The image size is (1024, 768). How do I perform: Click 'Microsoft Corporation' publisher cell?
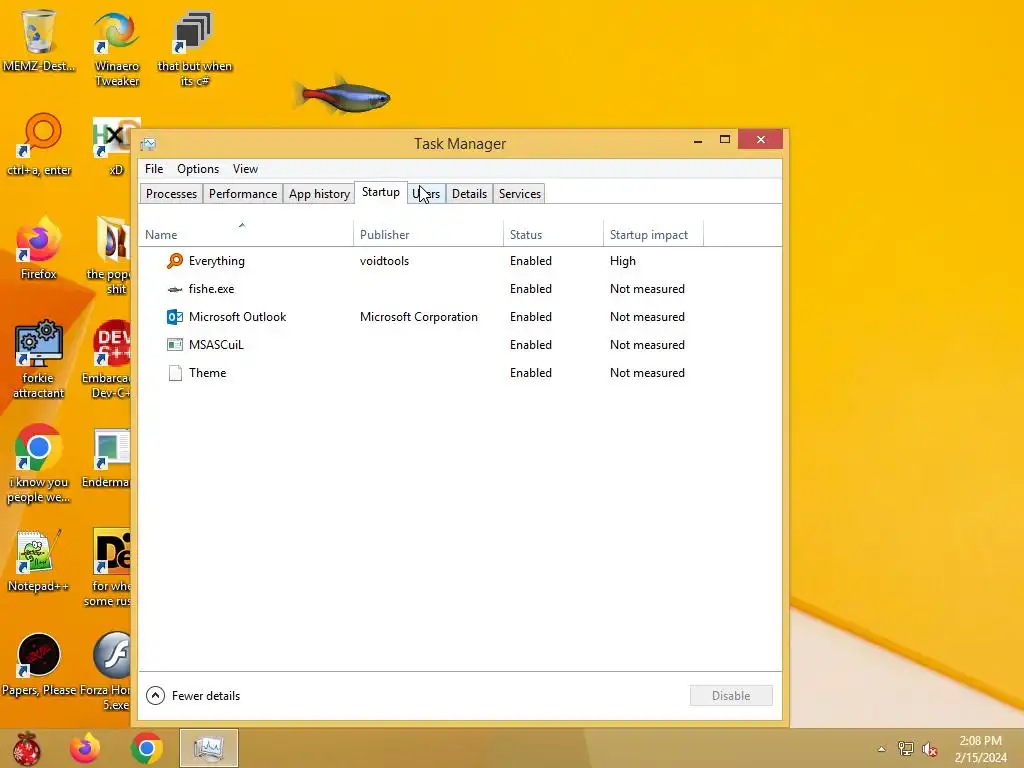coord(419,317)
